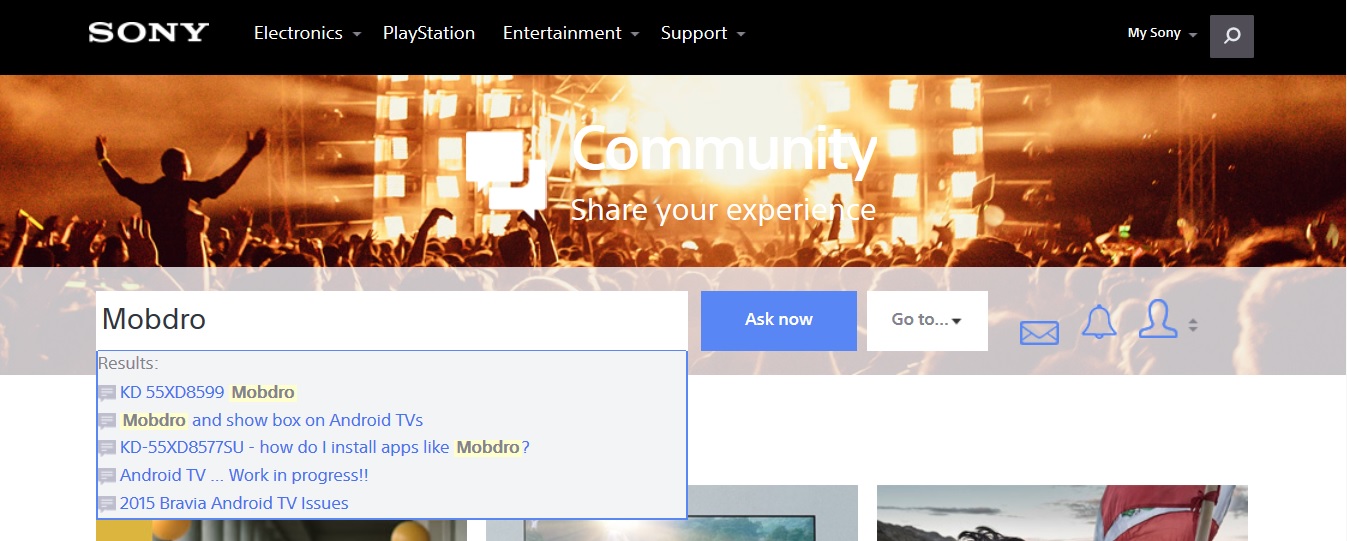Screen dimensions: 1347x541
Task: Click the user profile avatar icon
Action: click(1157, 320)
